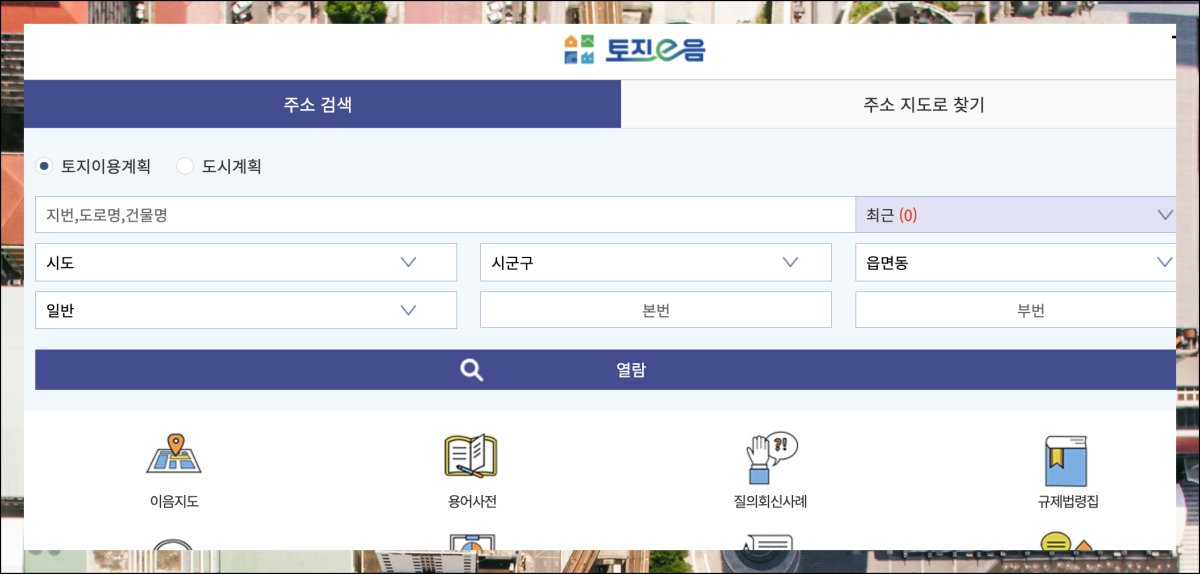Select the 도시계획 radio button
This screenshot has width=1200, height=574.
pos(184,166)
